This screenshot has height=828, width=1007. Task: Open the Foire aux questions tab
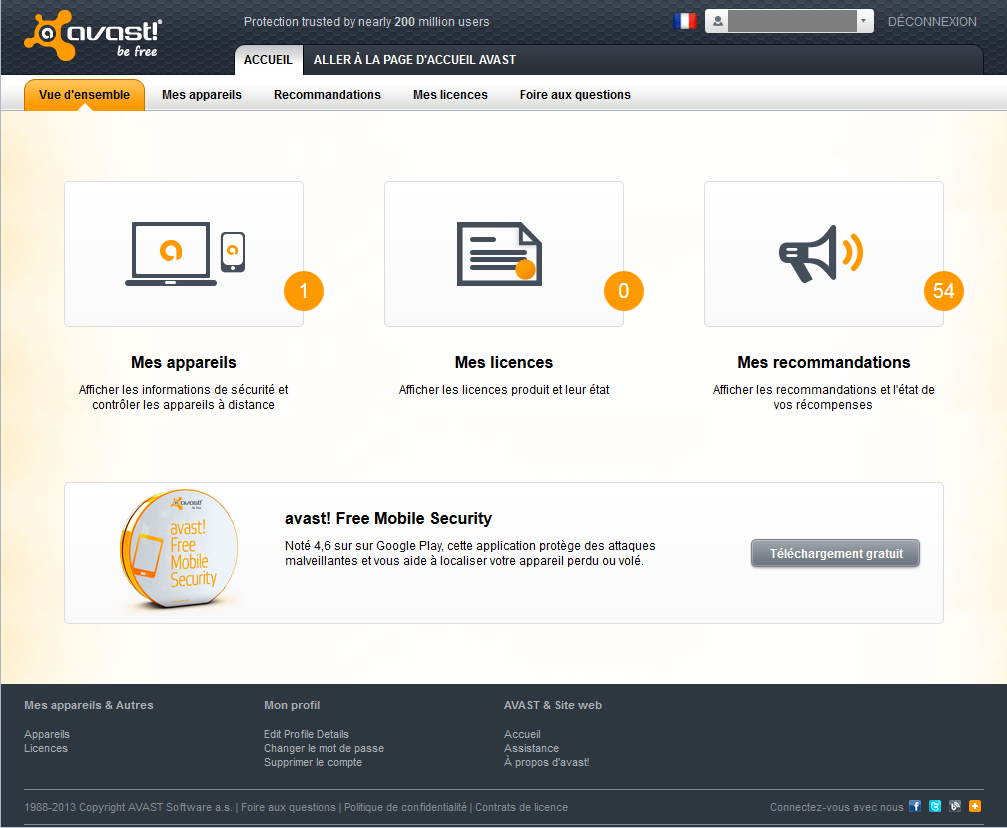pos(575,95)
